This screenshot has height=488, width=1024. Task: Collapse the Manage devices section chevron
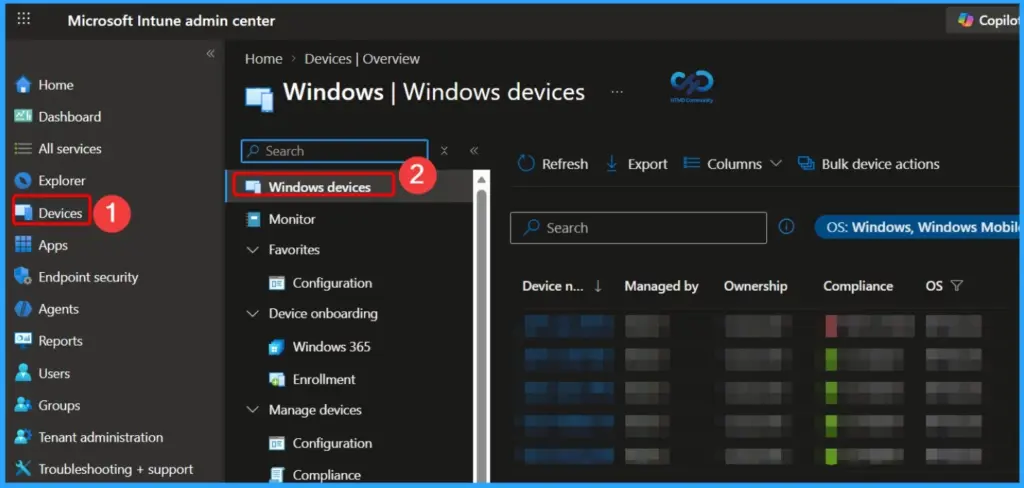click(253, 410)
